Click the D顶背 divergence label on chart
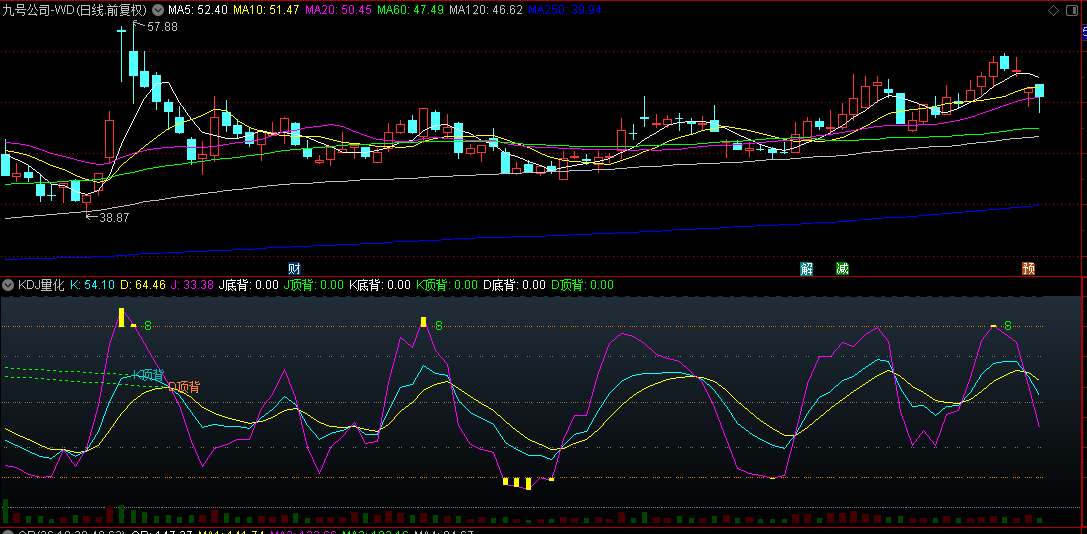This screenshot has width=1087, height=534. (184, 386)
